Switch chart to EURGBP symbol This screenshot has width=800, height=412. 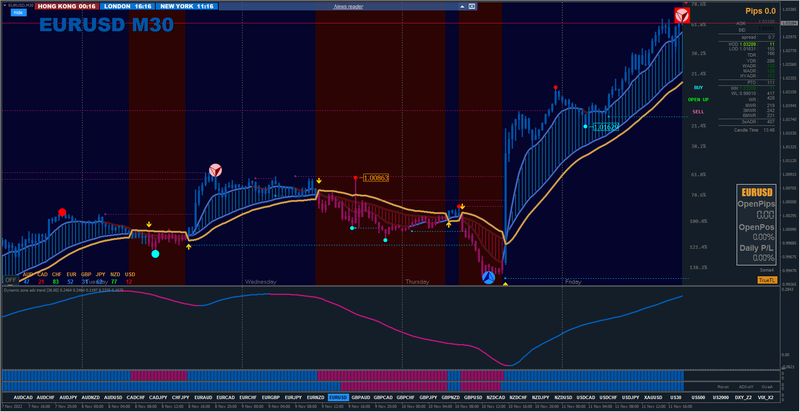pyautogui.click(x=270, y=397)
